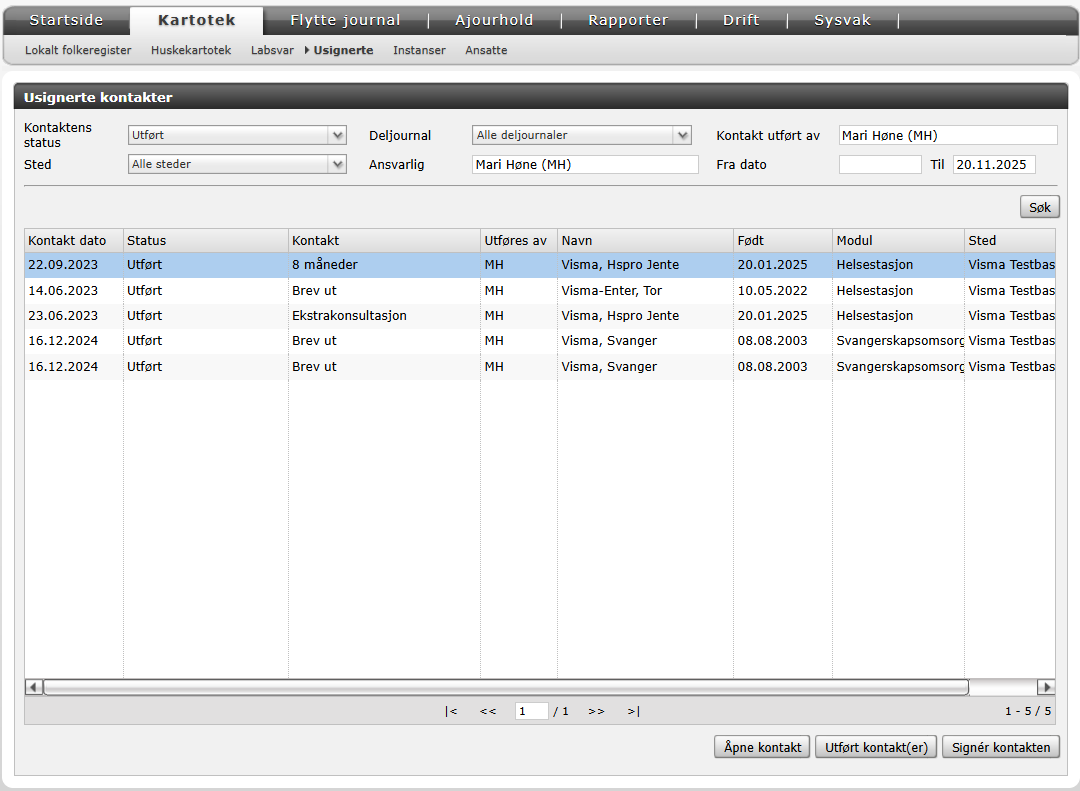Go to next page of results
Viewport: 1080px width, 791px height.
[596, 711]
